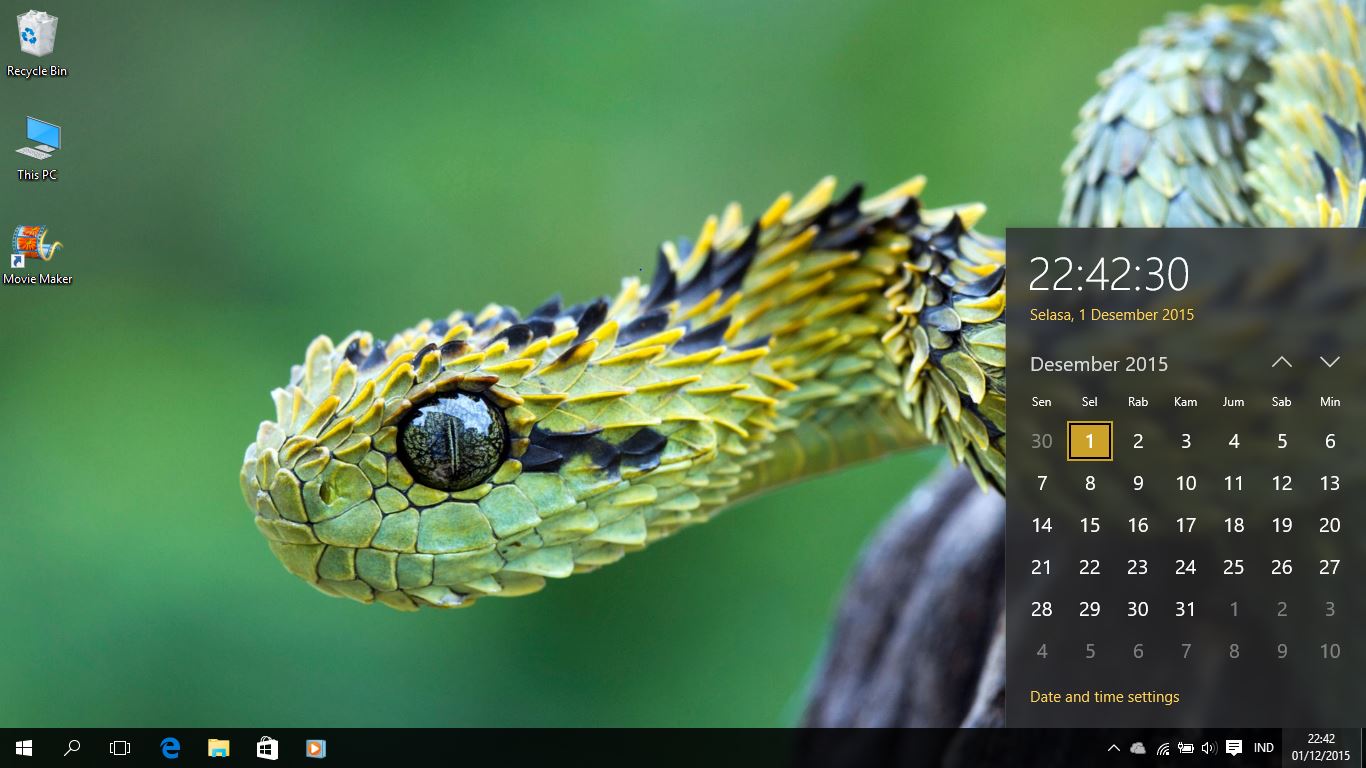The image size is (1366, 768).
Task: Open the media player icon on the taskbar
Action: coord(315,747)
